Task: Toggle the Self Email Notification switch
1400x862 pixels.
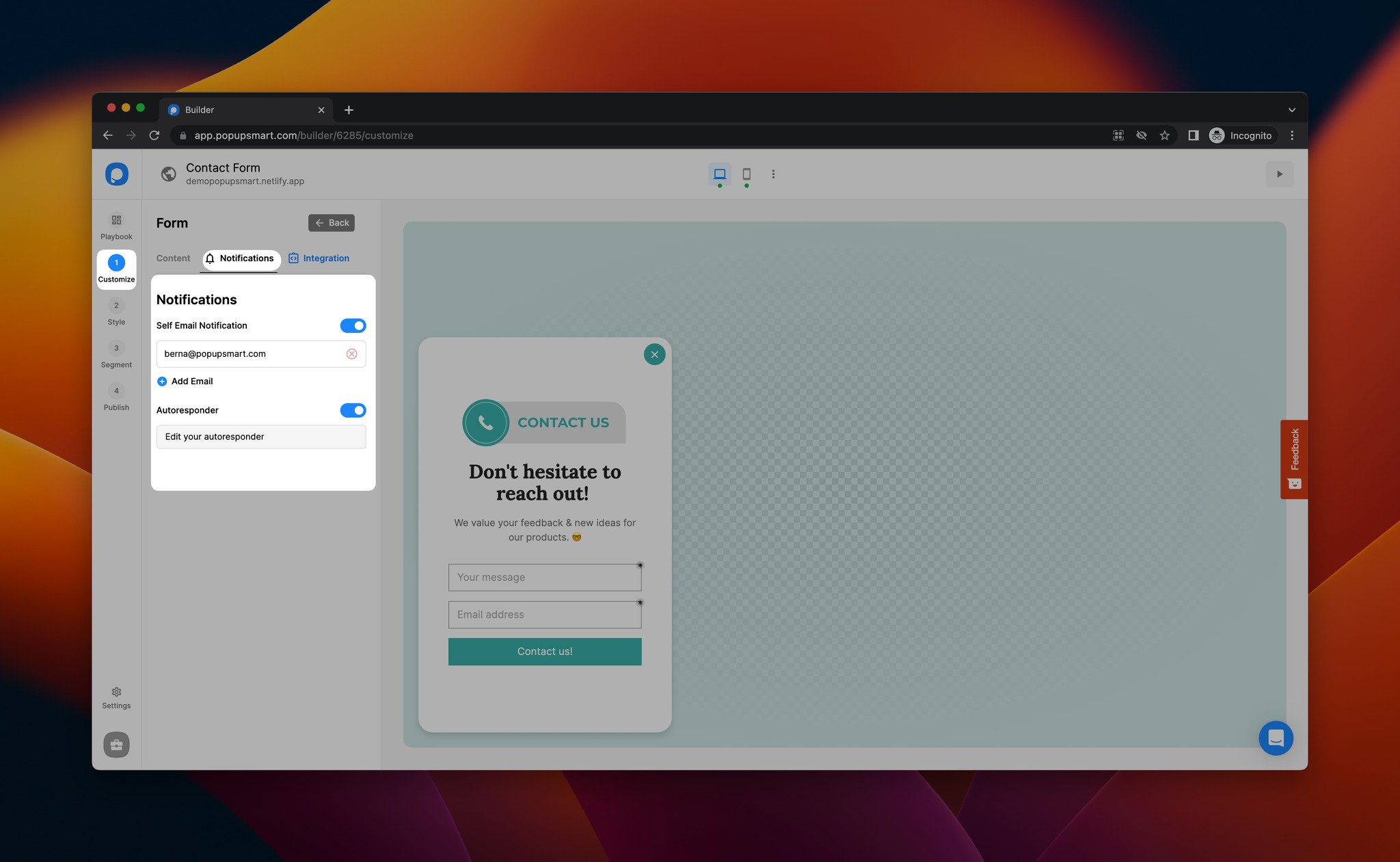Action: tap(353, 325)
